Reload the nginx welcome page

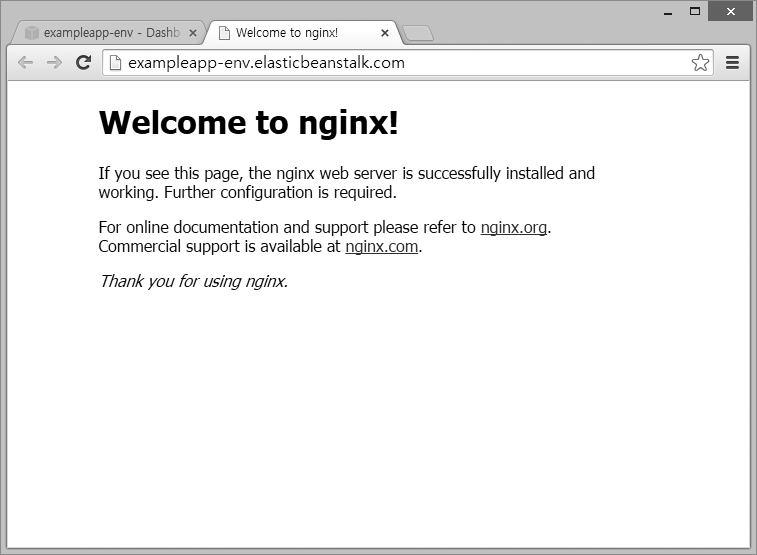pyautogui.click(x=84, y=63)
